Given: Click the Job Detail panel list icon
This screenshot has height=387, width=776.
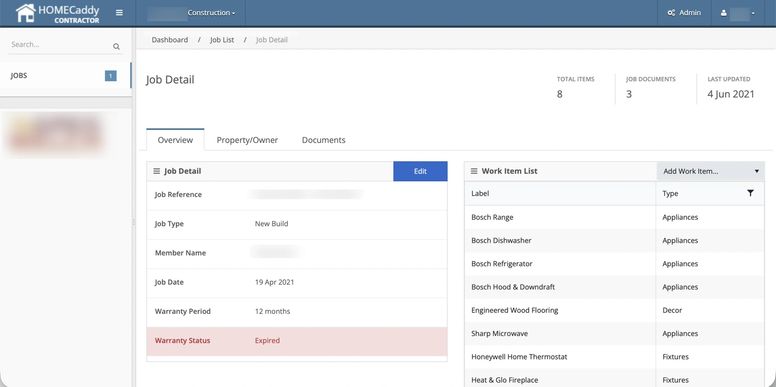Looking at the screenshot, I should [156, 171].
